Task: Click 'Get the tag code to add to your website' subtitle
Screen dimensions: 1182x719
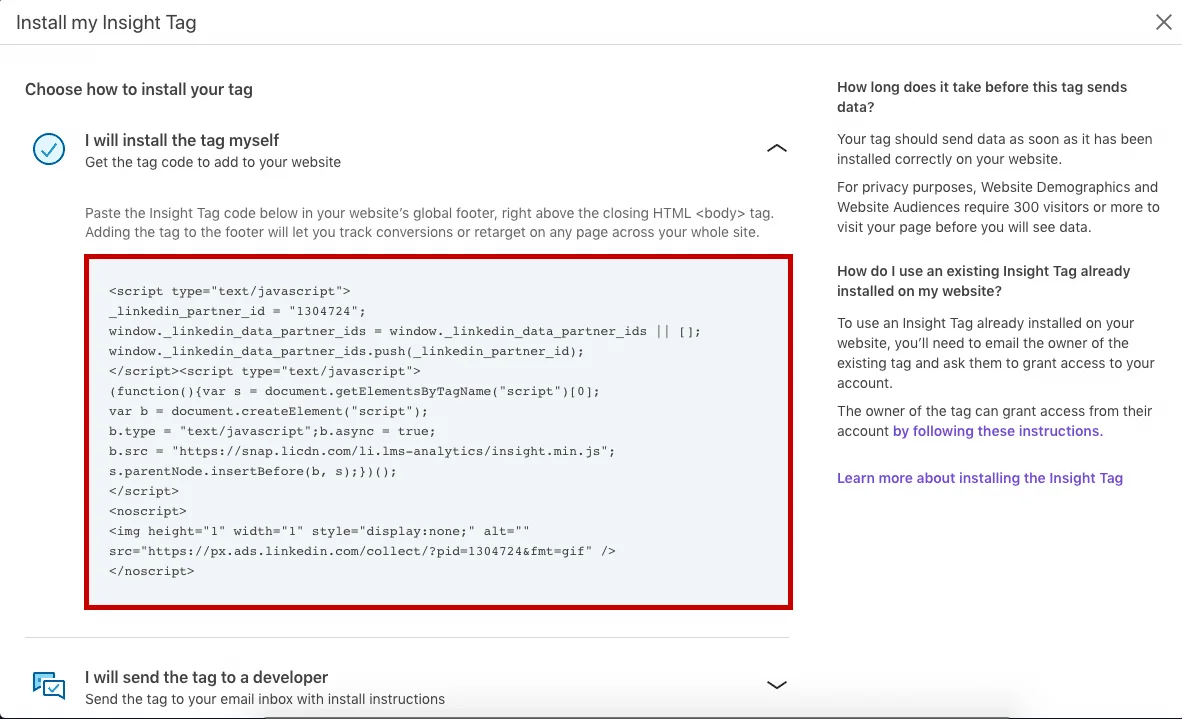Action: click(x=213, y=162)
